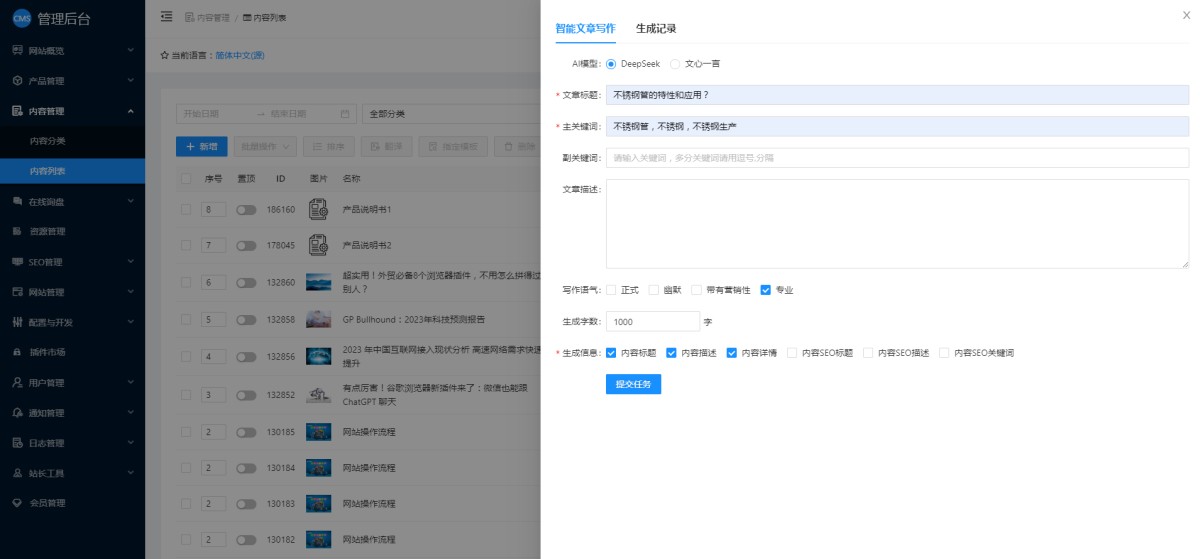
Task: Click the 插件市场 icon in sidebar
Action: point(17,353)
